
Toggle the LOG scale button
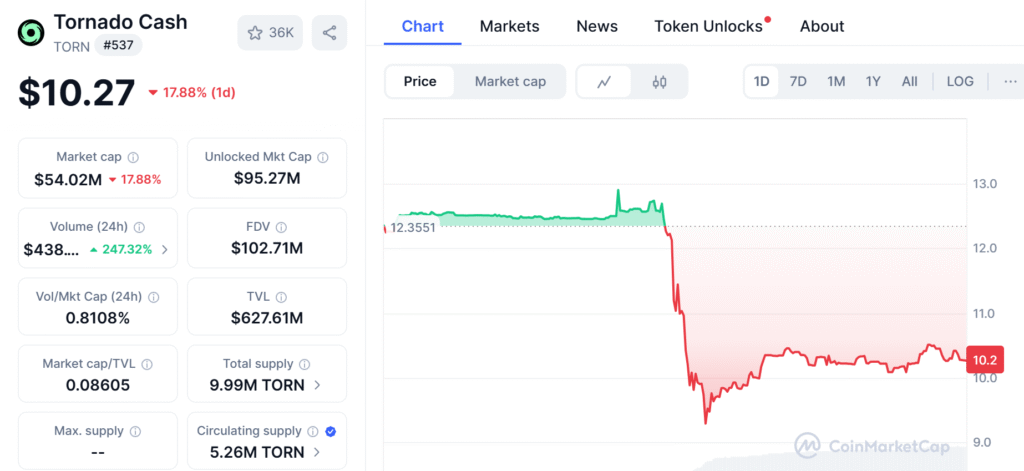coord(960,82)
